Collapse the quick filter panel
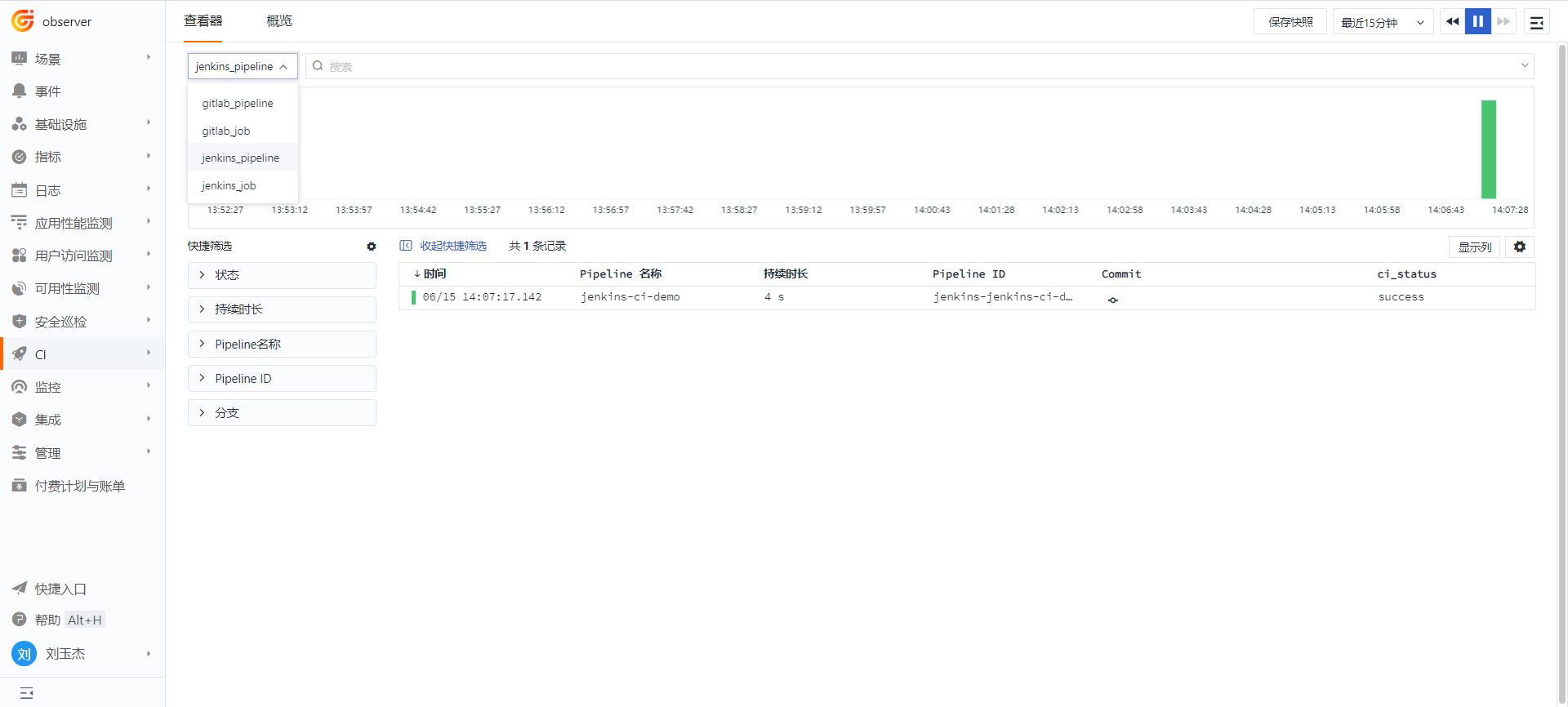Image resolution: width=1568 pixels, height=707 pixels. click(x=443, y=246)
